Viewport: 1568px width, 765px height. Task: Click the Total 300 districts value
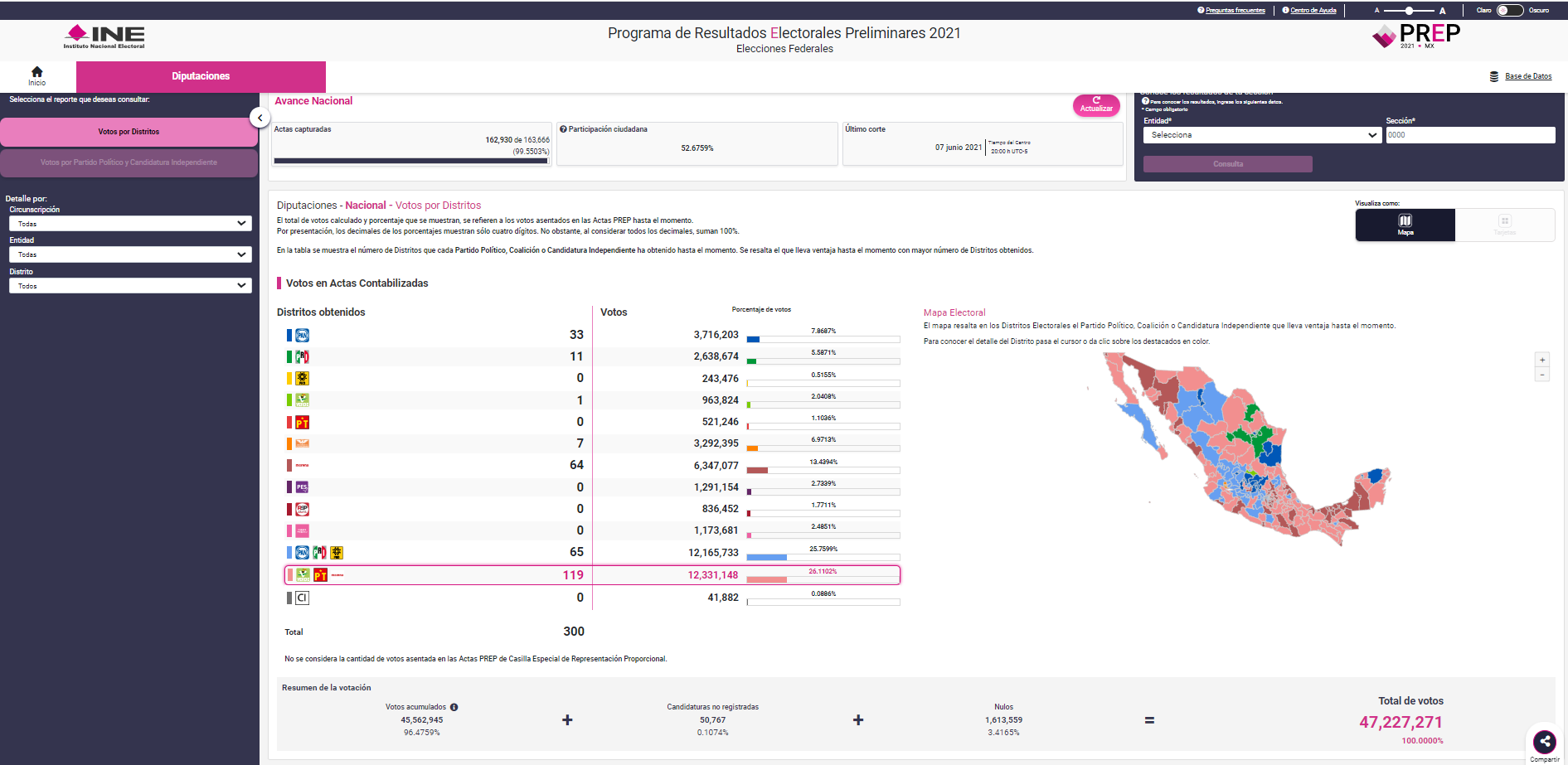click(574, 632)
